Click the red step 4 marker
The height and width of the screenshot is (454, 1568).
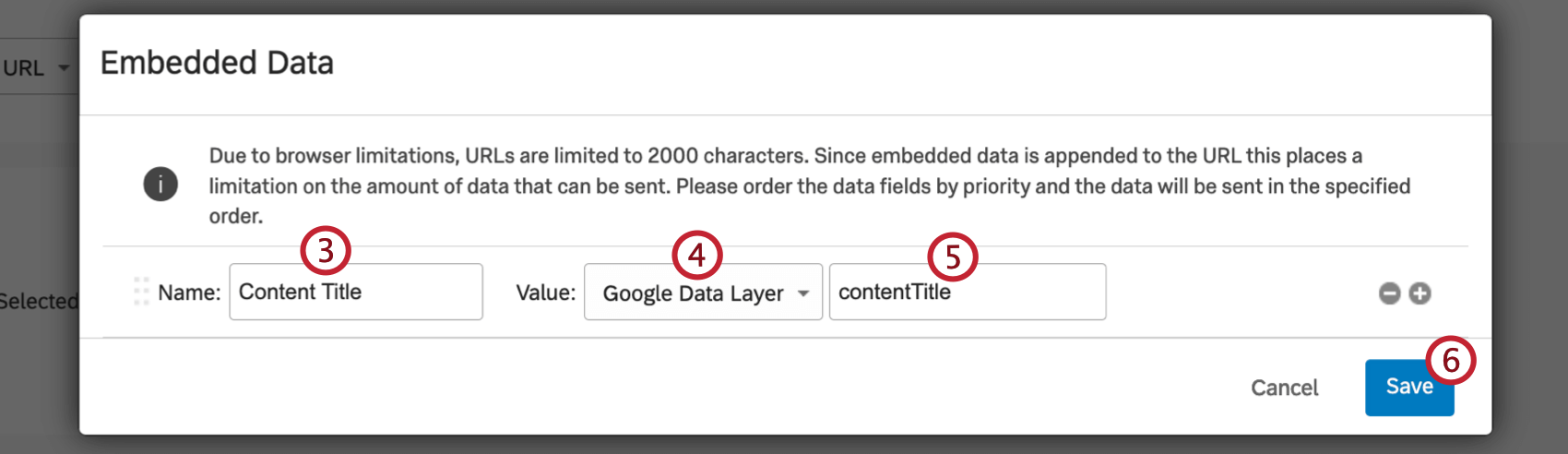tap(697, 254)
